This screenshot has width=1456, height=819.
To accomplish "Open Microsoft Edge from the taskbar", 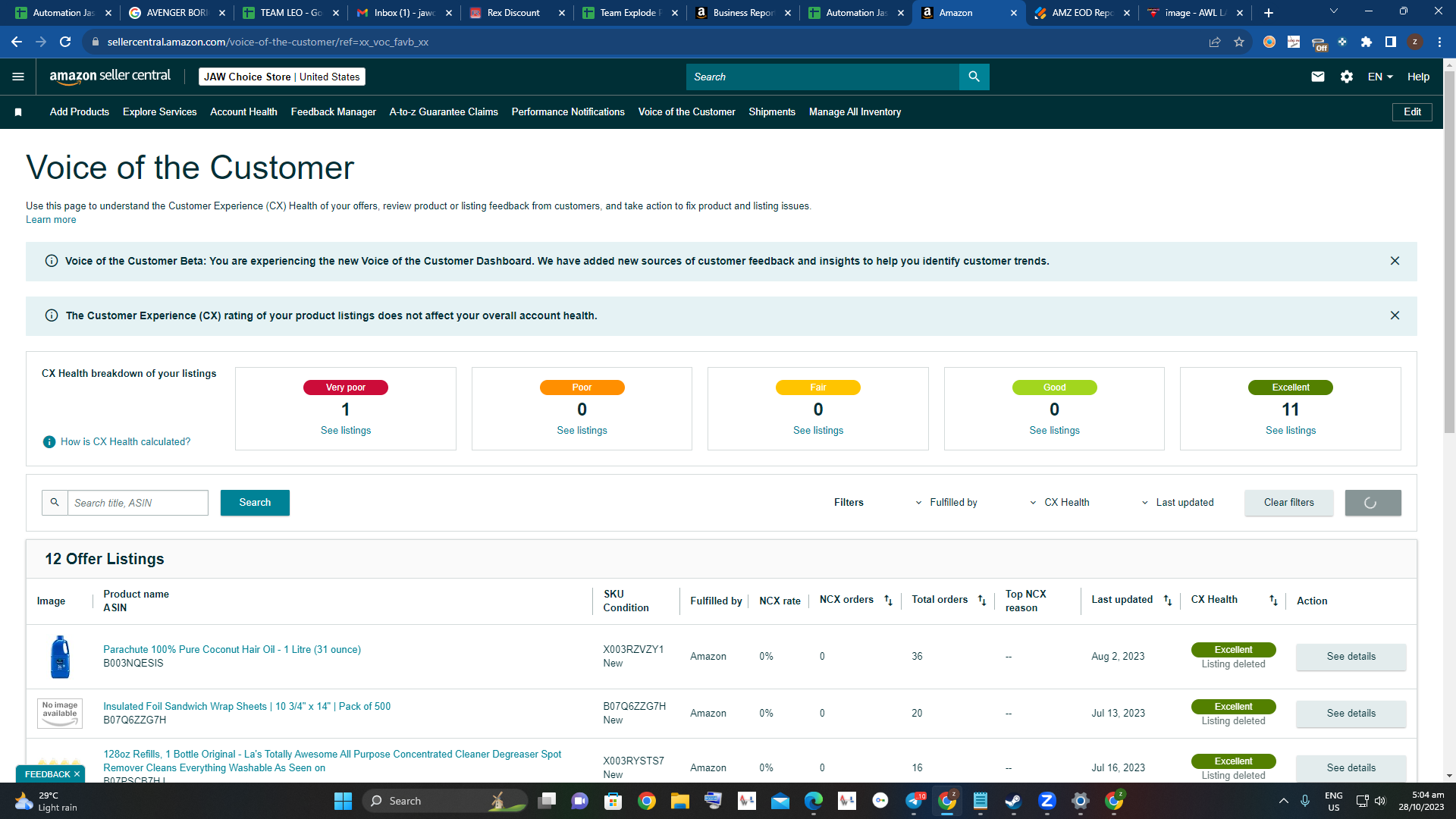I will (x=814, y=801).
